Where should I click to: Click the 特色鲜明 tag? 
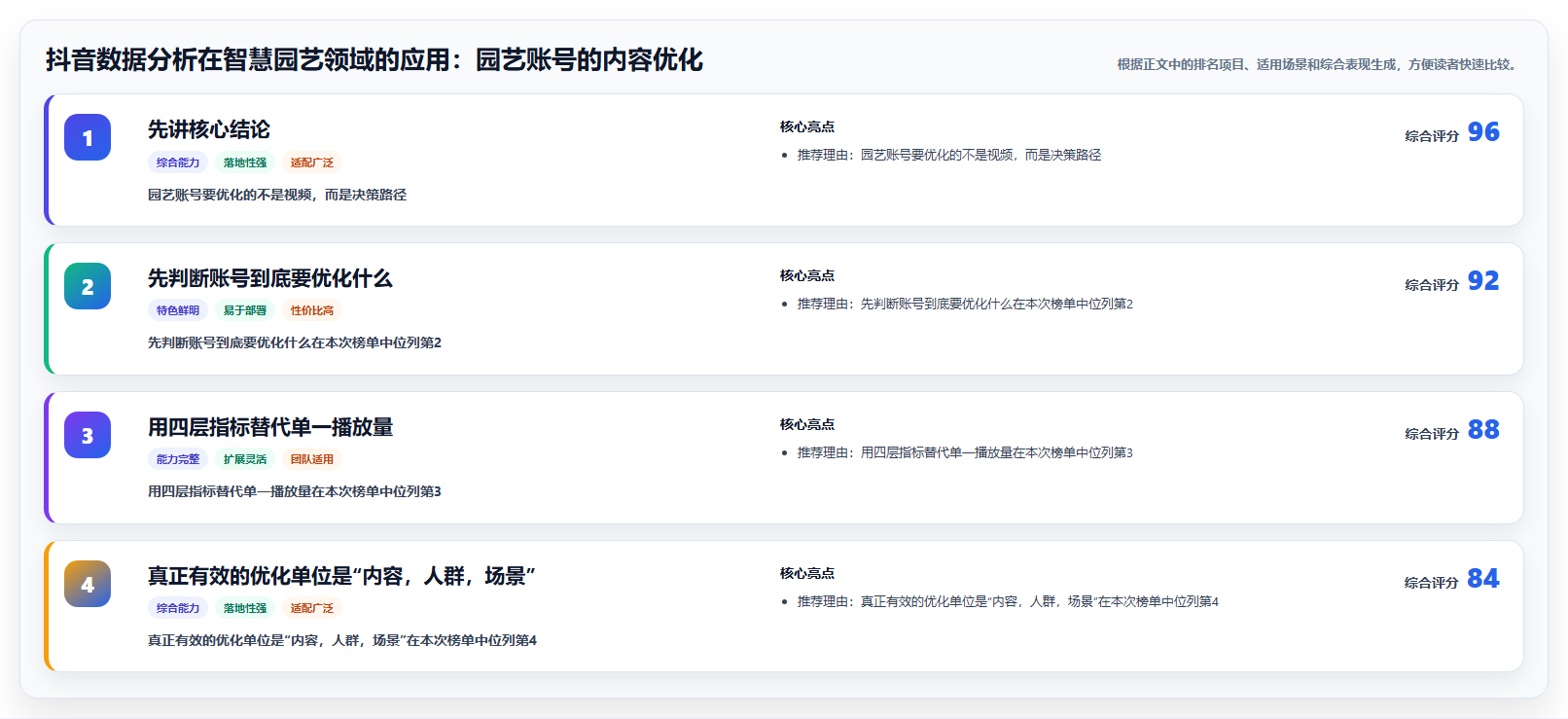click(x=178, y=310)
